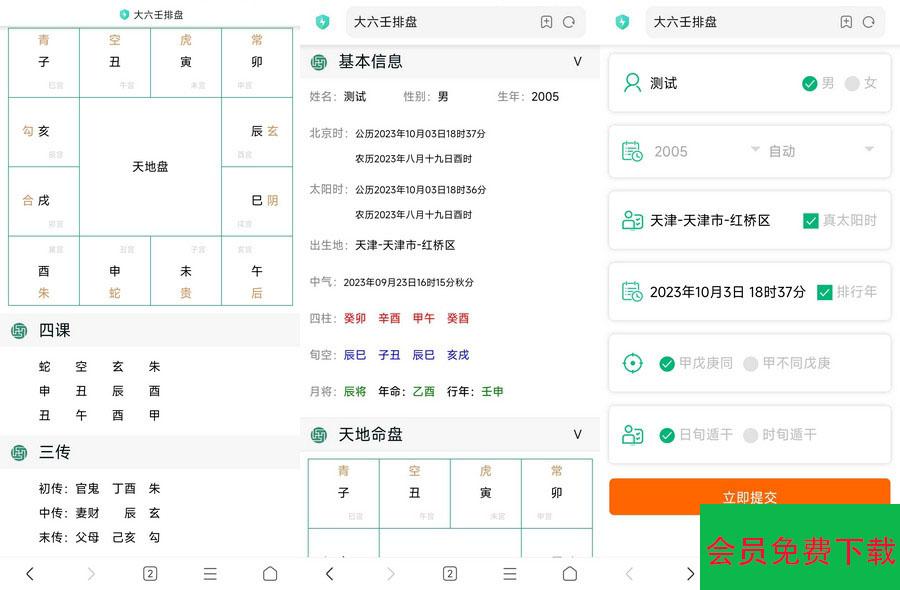
Task: Click the location icon beside 天津-天津市-红桥区
Action: click(633, 220)
